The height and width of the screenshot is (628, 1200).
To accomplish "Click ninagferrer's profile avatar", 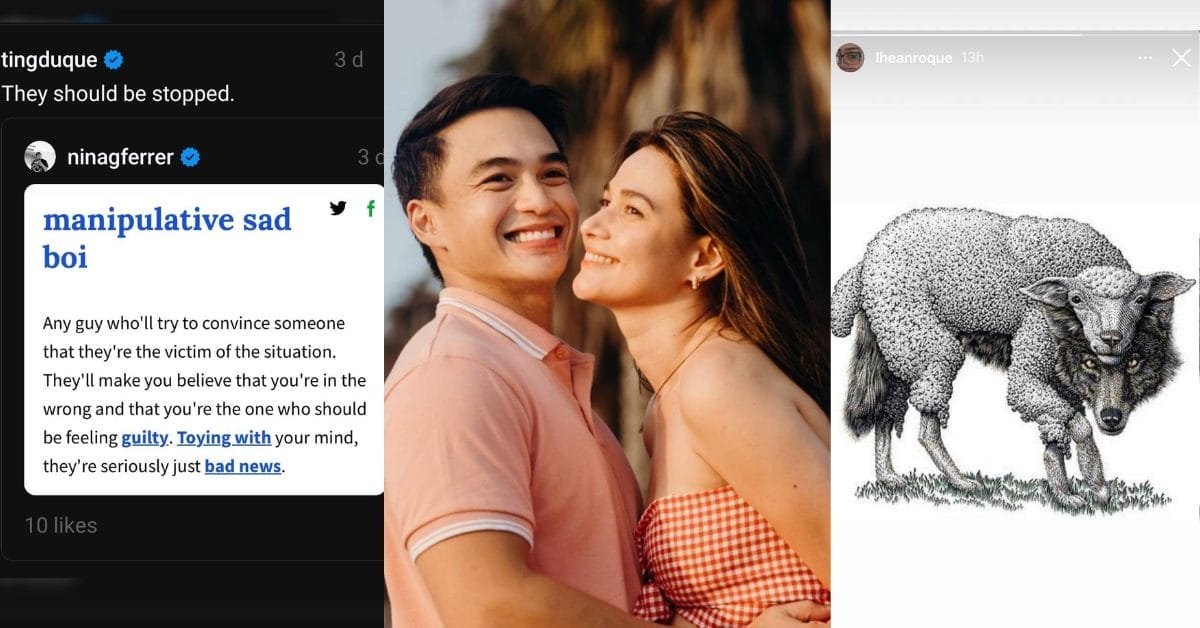I will 39,156.
